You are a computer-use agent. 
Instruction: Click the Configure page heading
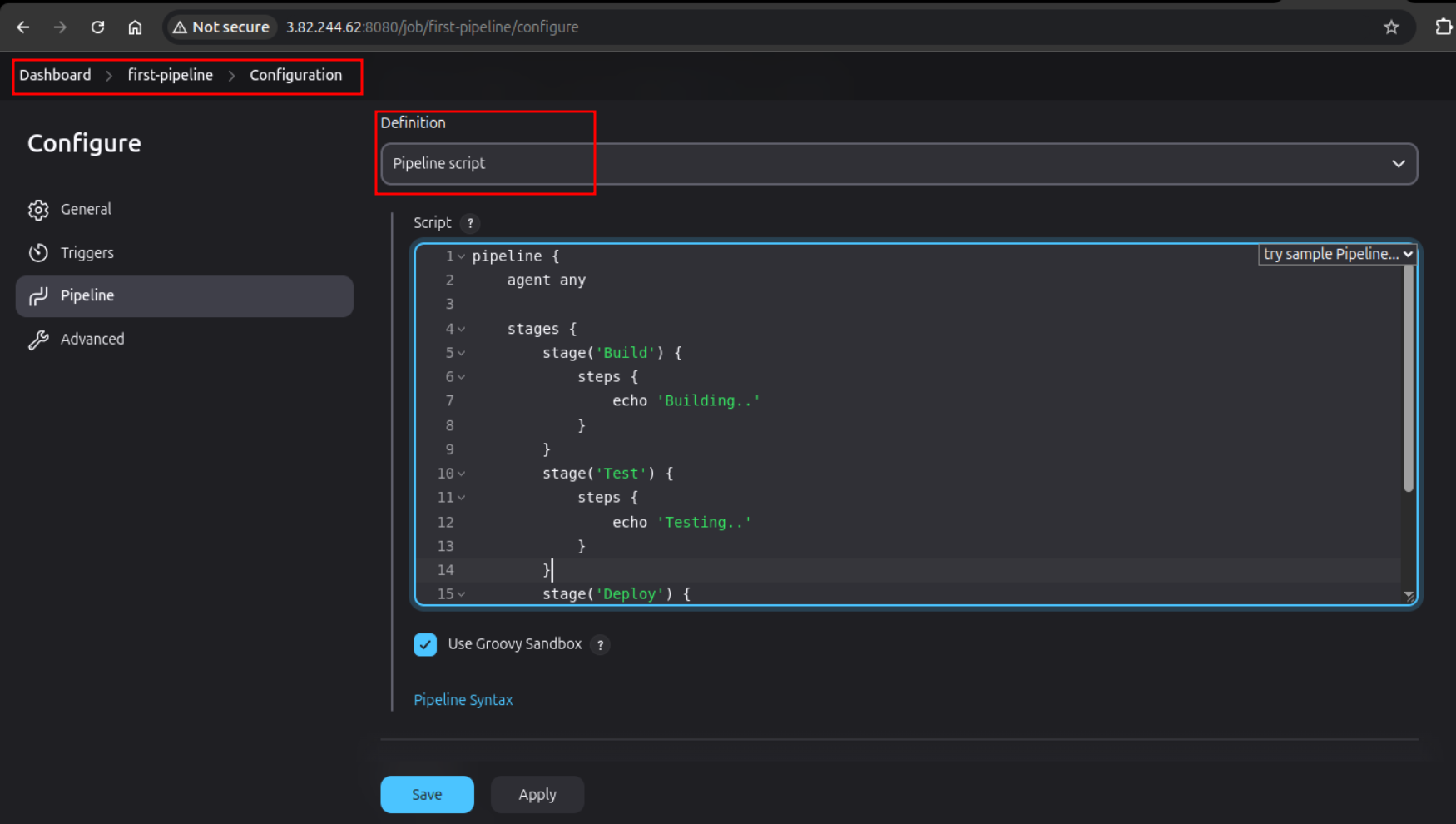(x=84, y=143)
